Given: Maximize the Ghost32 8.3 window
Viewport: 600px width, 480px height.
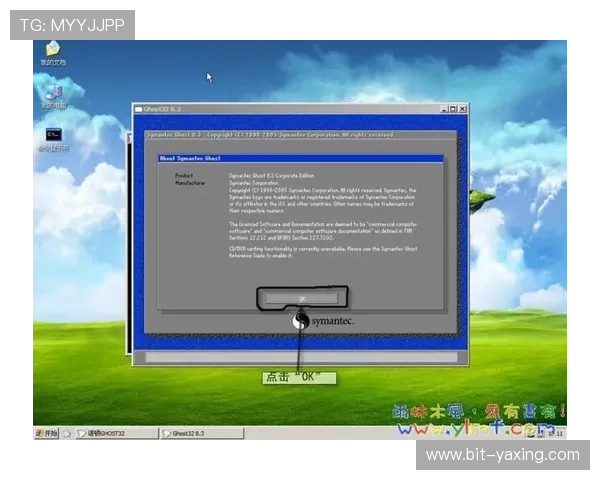Looking at the screenshot, I should 451,108.
